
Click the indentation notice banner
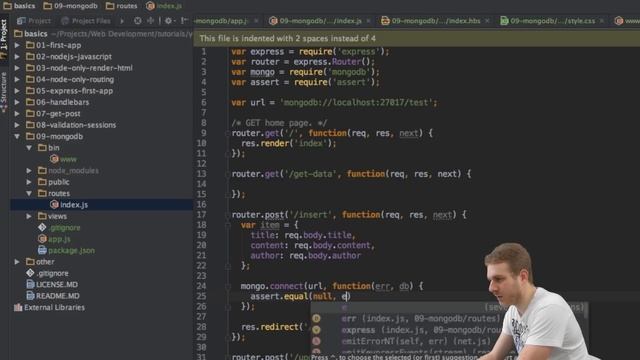click(x=416, y=38)
